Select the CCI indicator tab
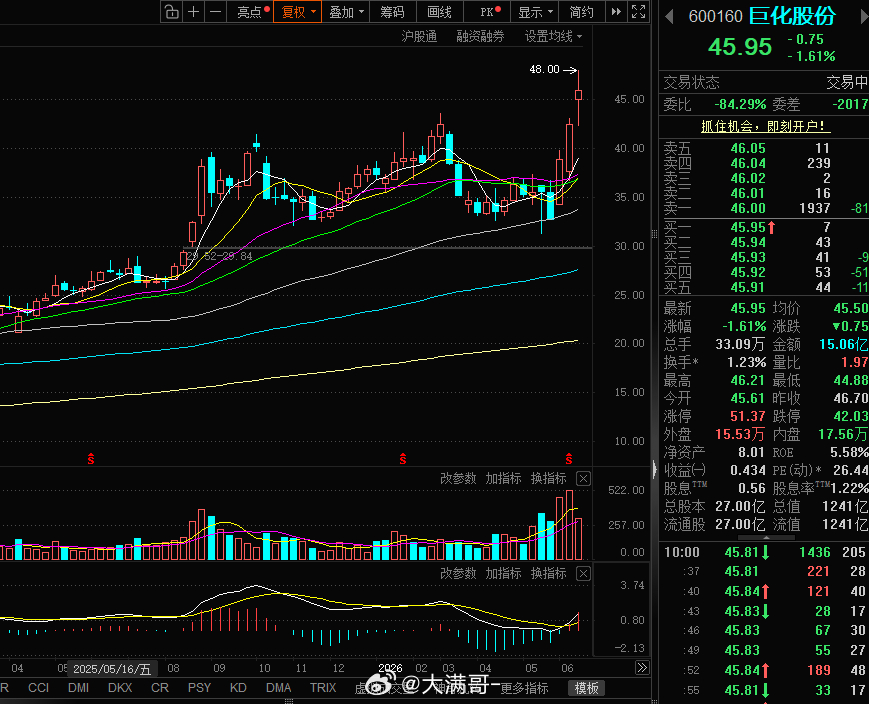Screen dimensions: 869x704 (x=38, y=688)
